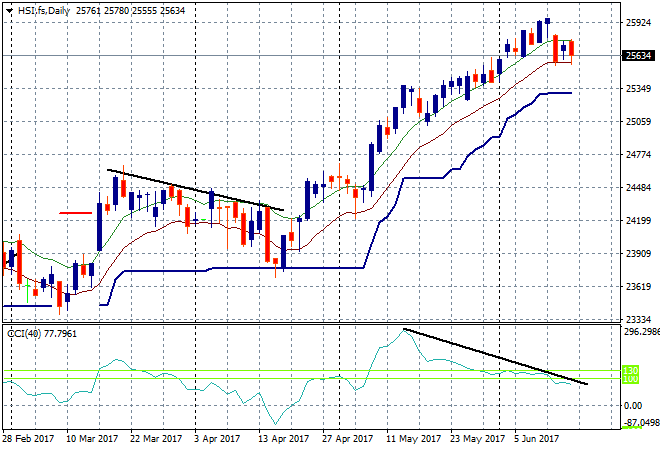Image resolution: width=660 pixels, height=450 pixels.
Task: Select the black descending trendline on price chart
Action: point(195,189)
